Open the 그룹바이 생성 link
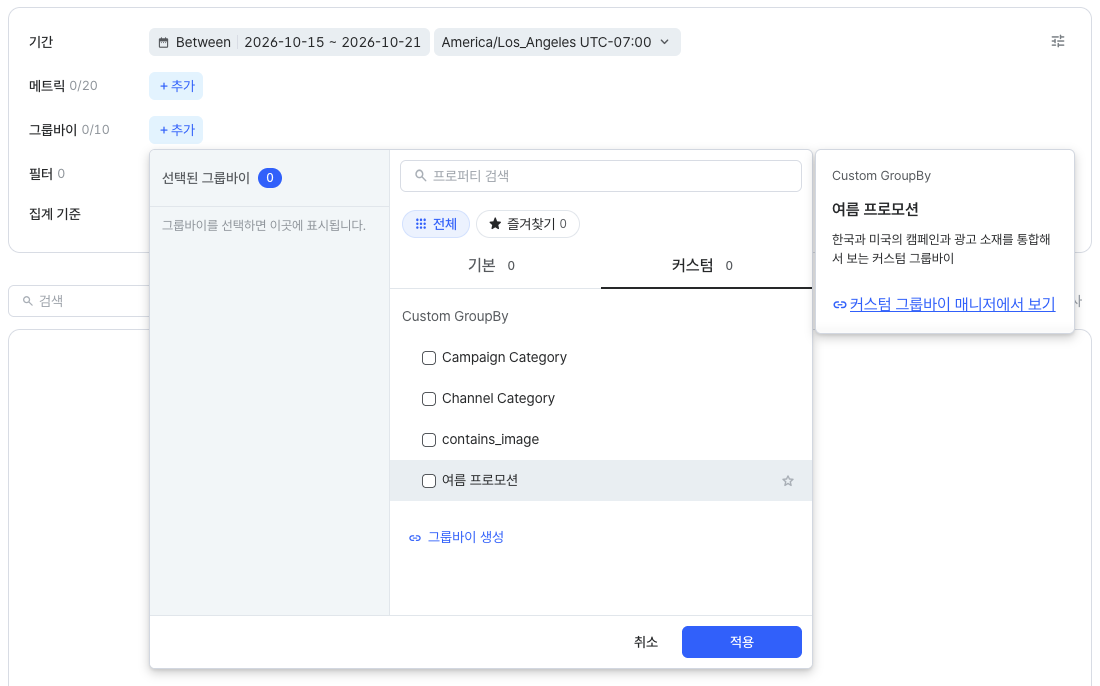 [x=466, y=537]
